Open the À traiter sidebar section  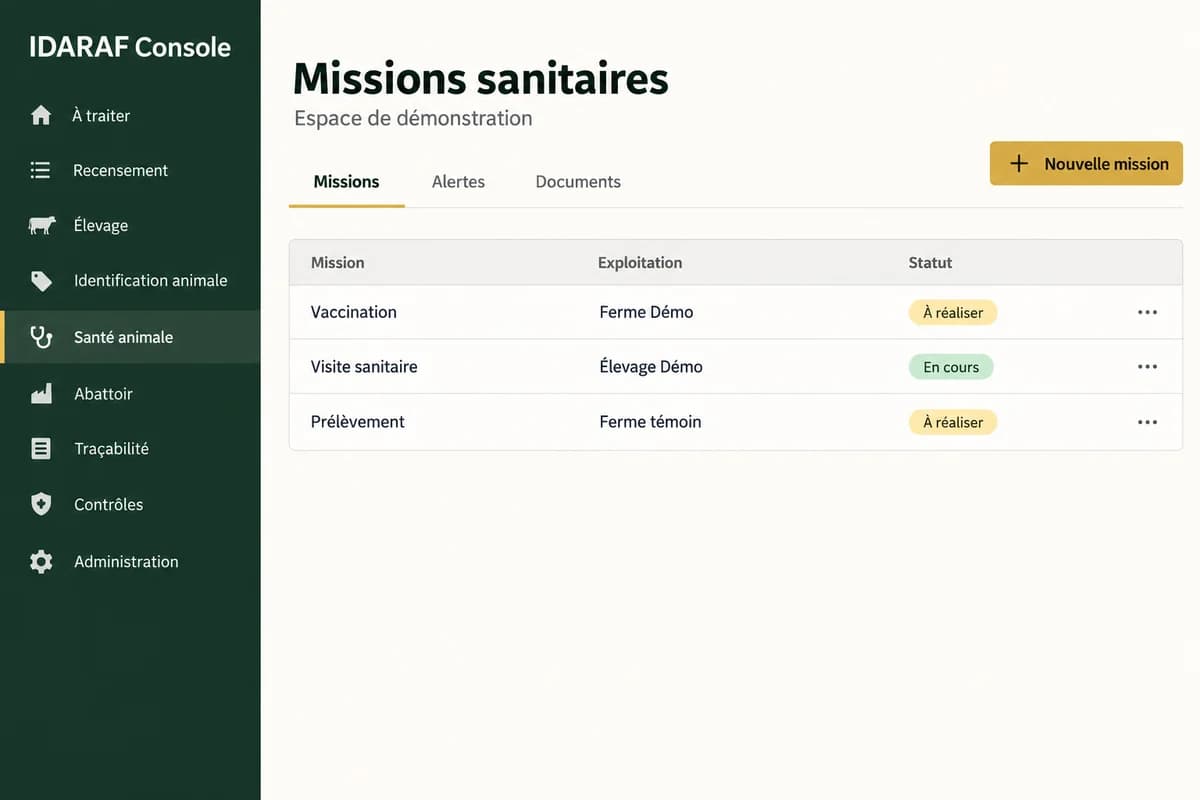(130, 115)
